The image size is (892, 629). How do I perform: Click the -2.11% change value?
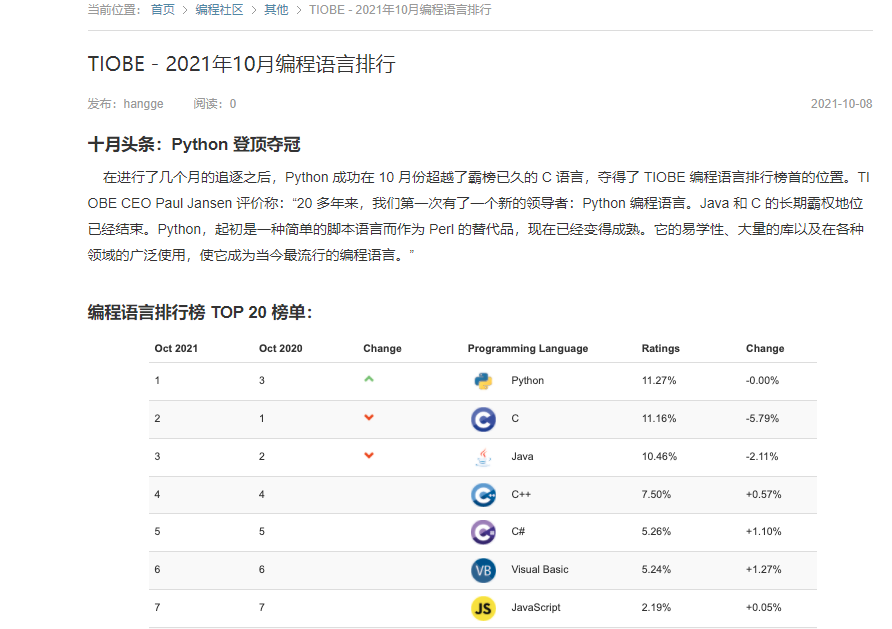762,456
